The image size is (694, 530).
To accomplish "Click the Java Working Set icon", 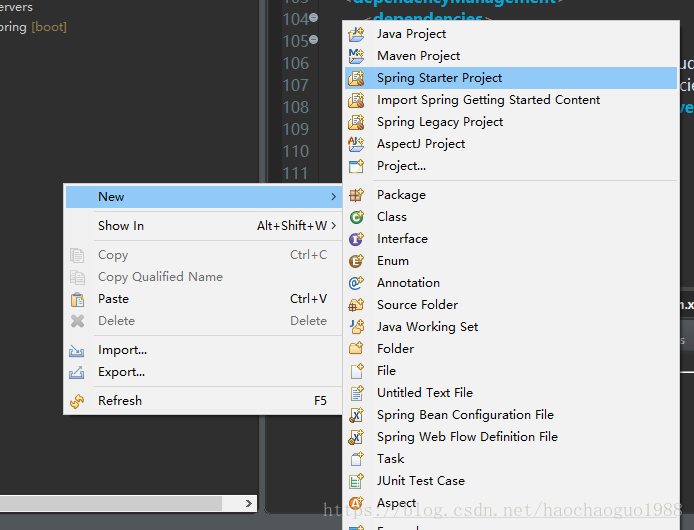I will [x=356, y=327].
